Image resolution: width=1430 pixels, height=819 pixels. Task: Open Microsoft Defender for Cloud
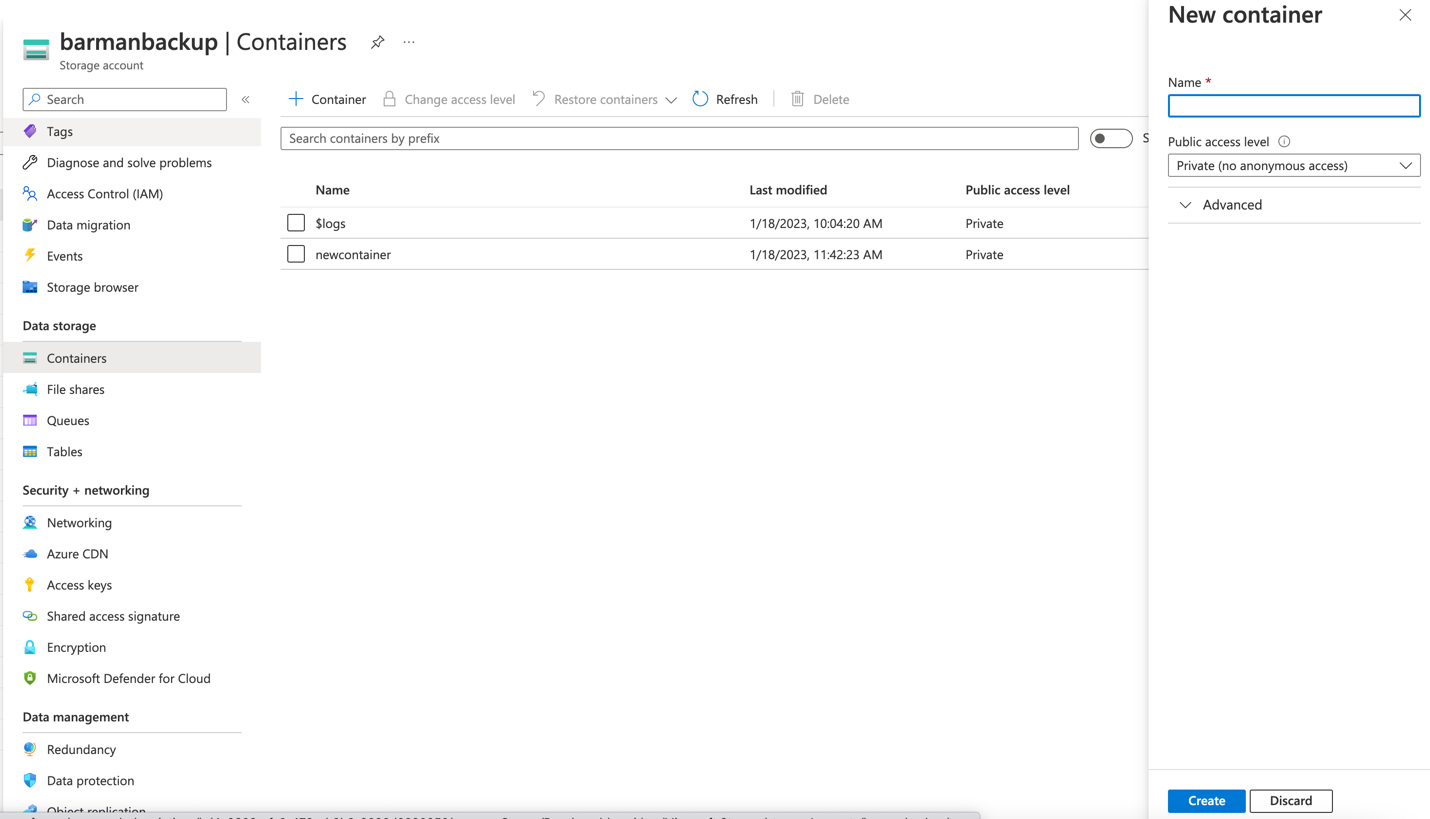click(128, 678)
